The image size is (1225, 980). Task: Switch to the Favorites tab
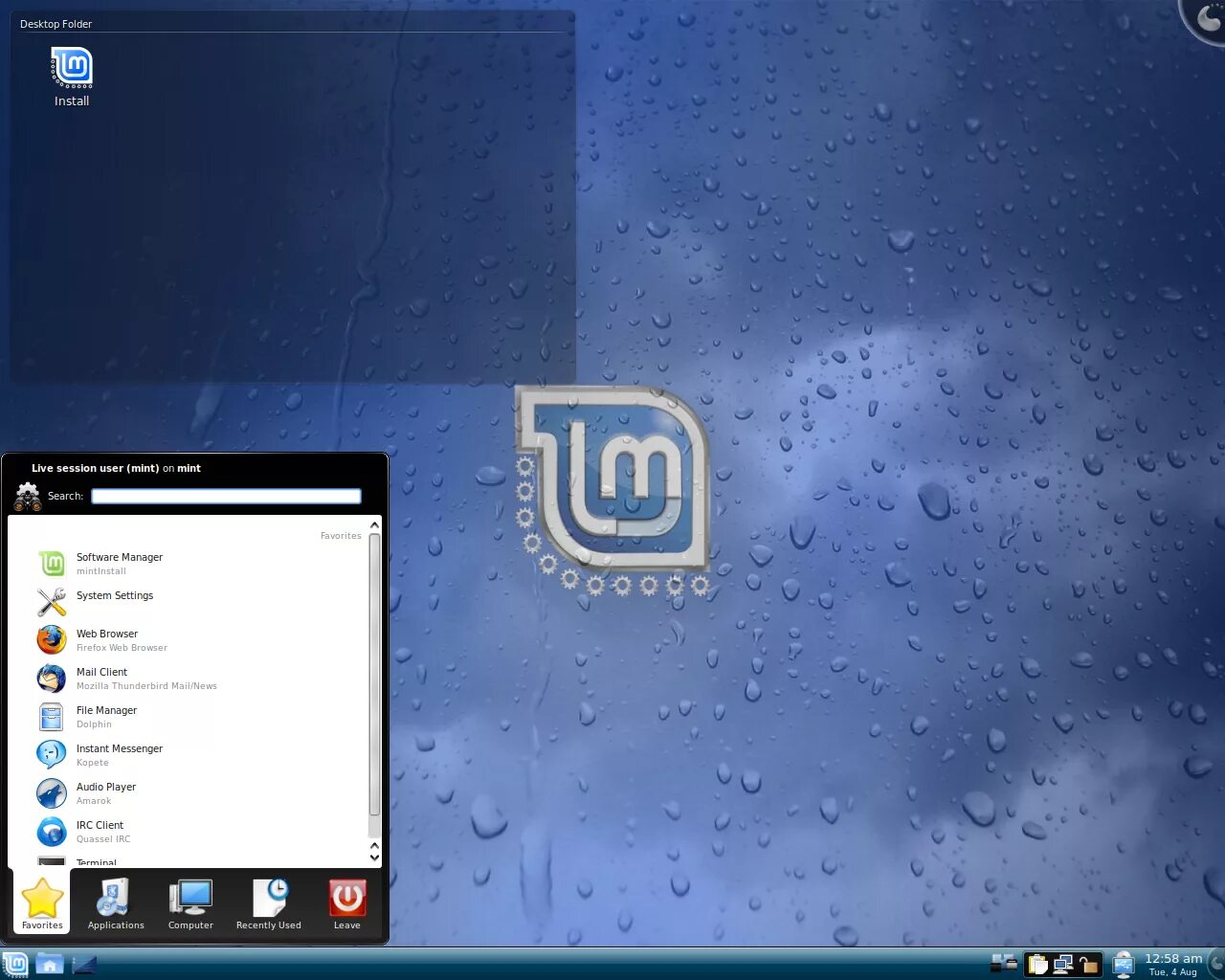point(42,902)
